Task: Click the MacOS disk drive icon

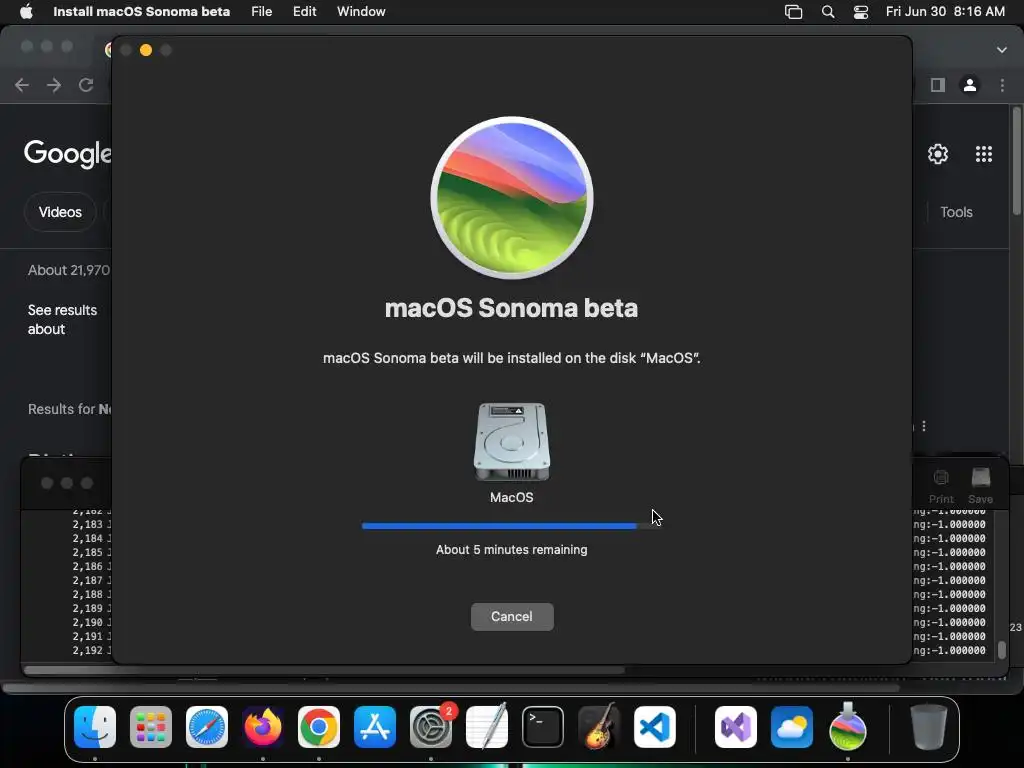Action: pos(511,441)
